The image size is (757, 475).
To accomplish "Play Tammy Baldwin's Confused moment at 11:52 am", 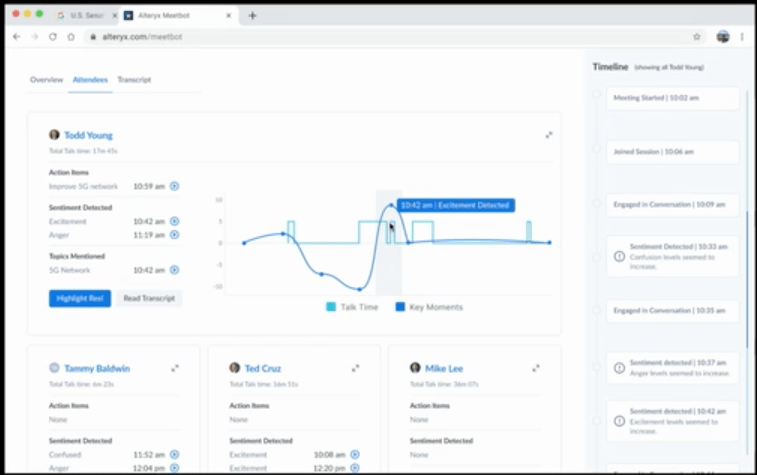I will pyautogui.click(x=174, y=454).
